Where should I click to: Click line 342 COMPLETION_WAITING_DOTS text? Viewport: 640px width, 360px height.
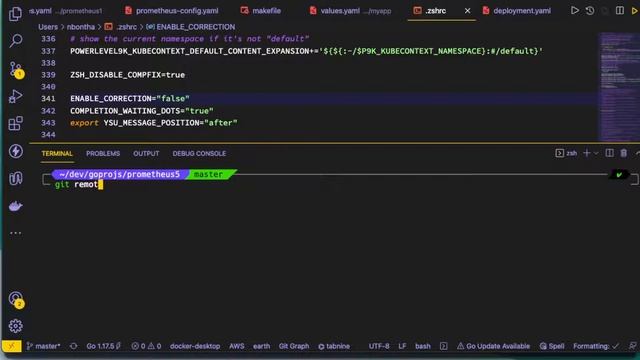142,111
